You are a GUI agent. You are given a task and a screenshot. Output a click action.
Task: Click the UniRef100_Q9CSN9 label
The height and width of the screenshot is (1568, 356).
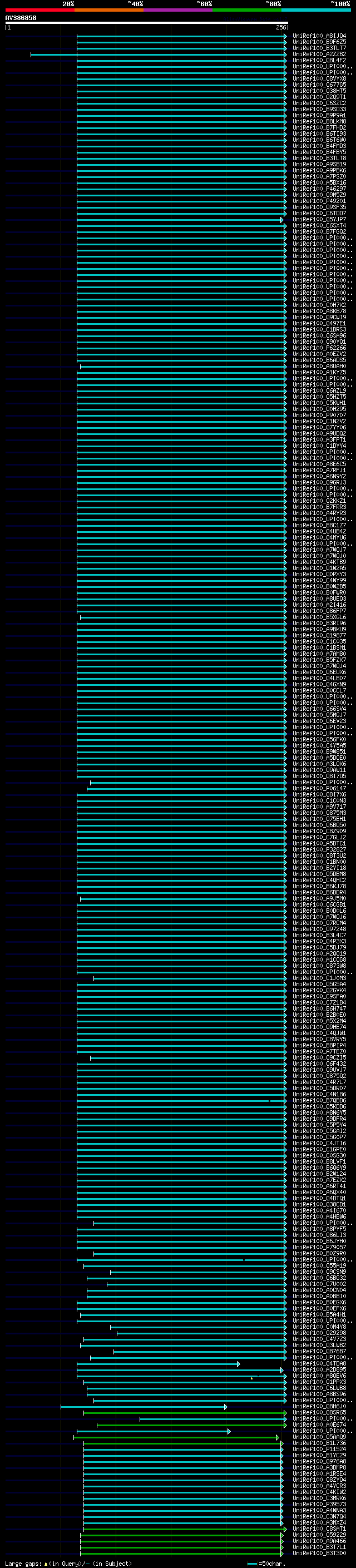point(319,1272)
